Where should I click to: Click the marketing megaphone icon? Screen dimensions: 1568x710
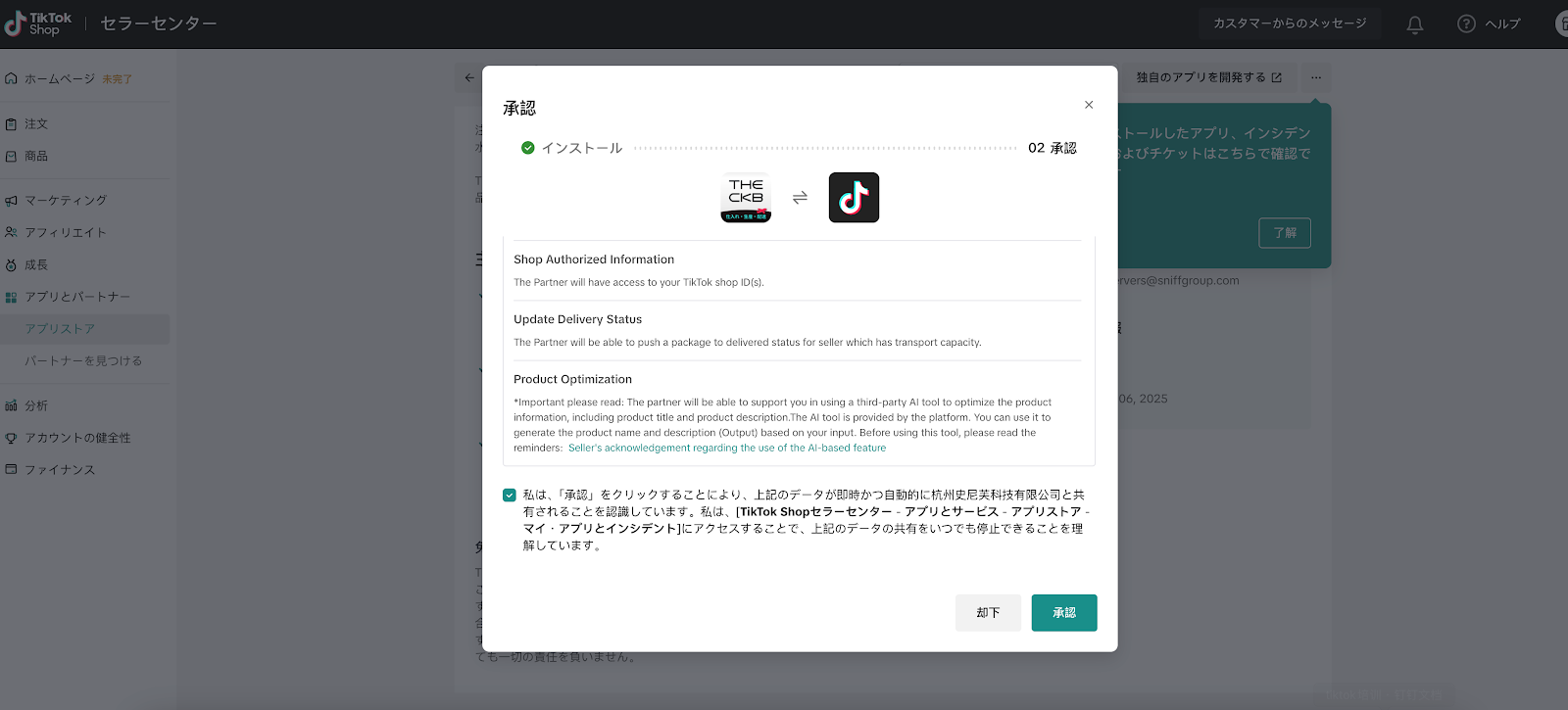11,201
